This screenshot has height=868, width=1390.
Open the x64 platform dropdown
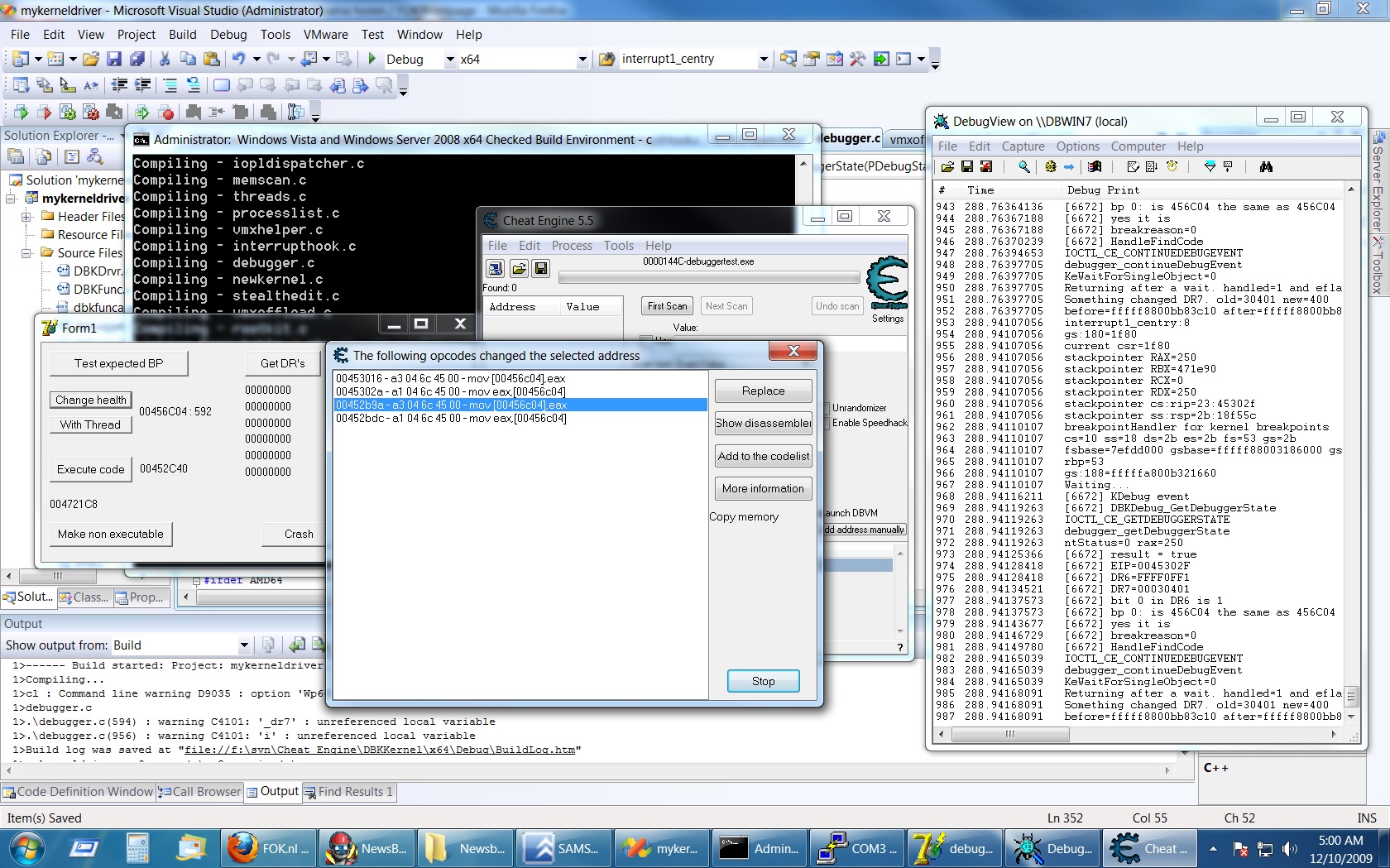[582, 59]
